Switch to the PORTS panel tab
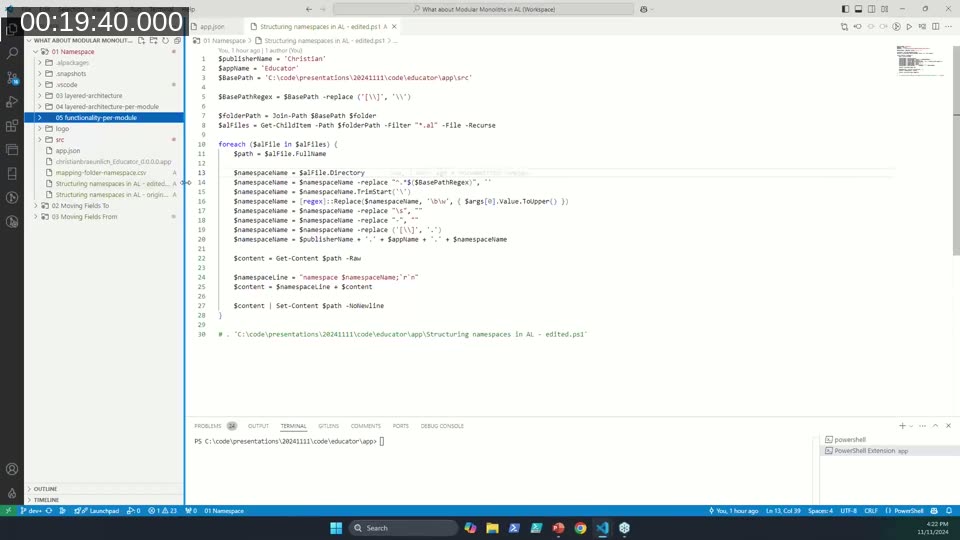 (x=400, y=426)
